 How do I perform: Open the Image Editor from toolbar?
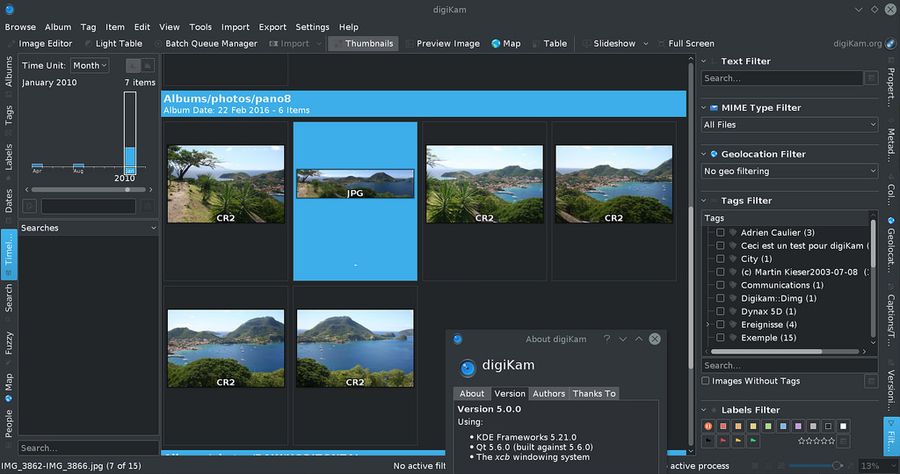[x=40, y=44]
